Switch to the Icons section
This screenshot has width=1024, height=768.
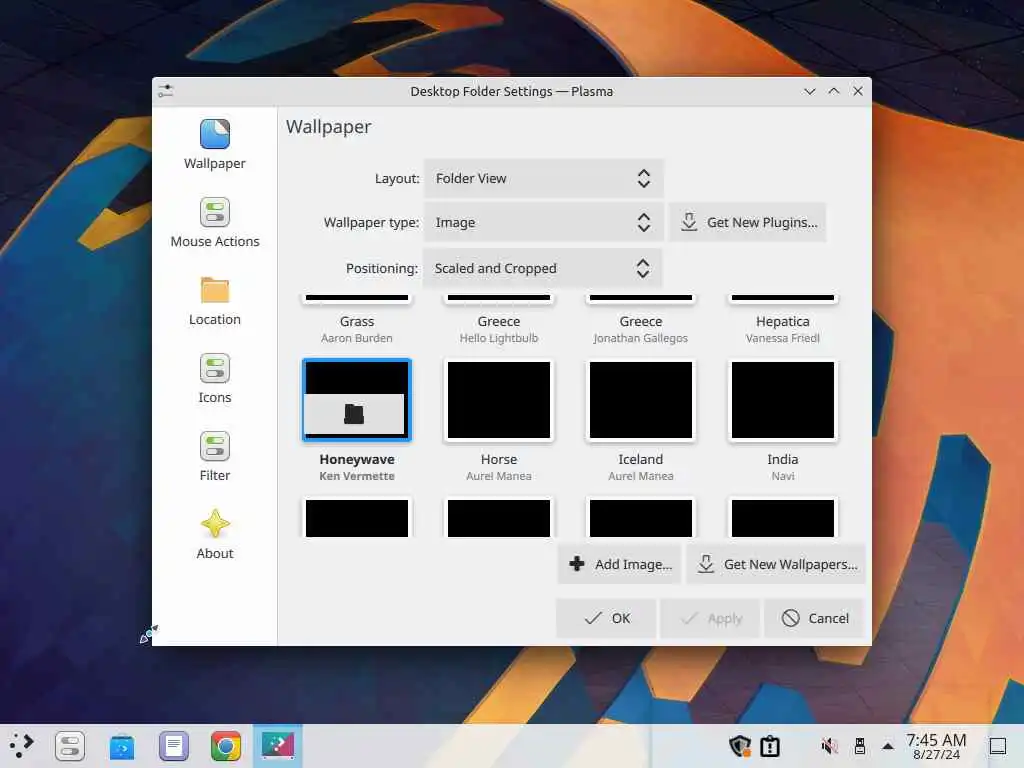[214, 378]
